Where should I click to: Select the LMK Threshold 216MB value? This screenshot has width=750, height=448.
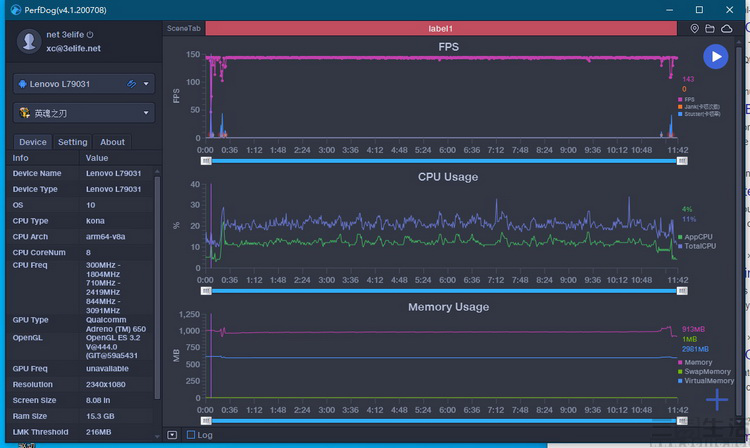99,432
